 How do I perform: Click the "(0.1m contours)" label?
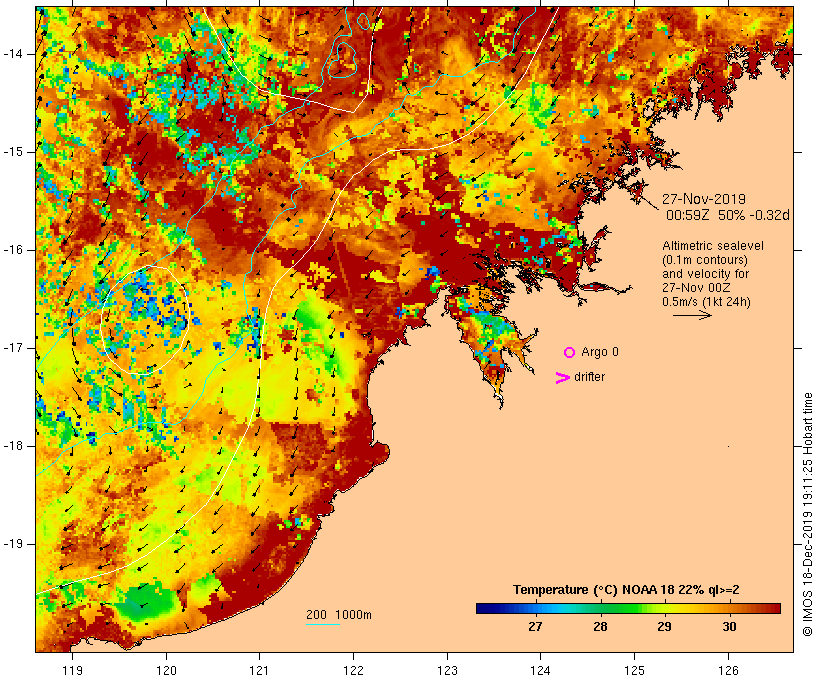(x=705, y=260)
